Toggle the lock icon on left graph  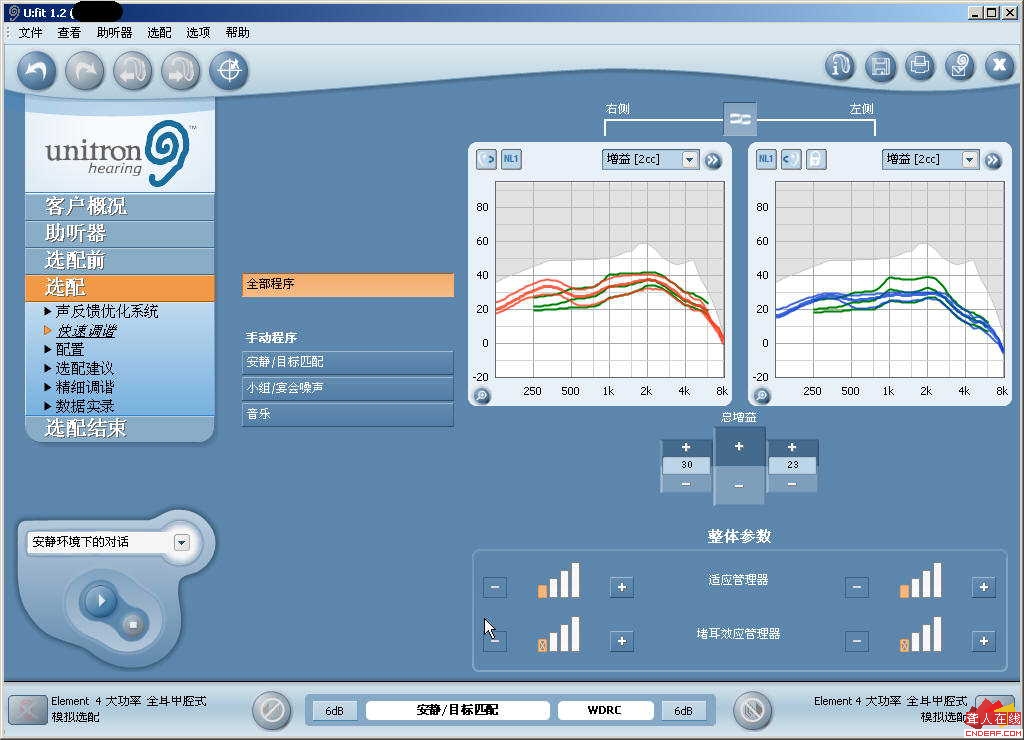816,159
